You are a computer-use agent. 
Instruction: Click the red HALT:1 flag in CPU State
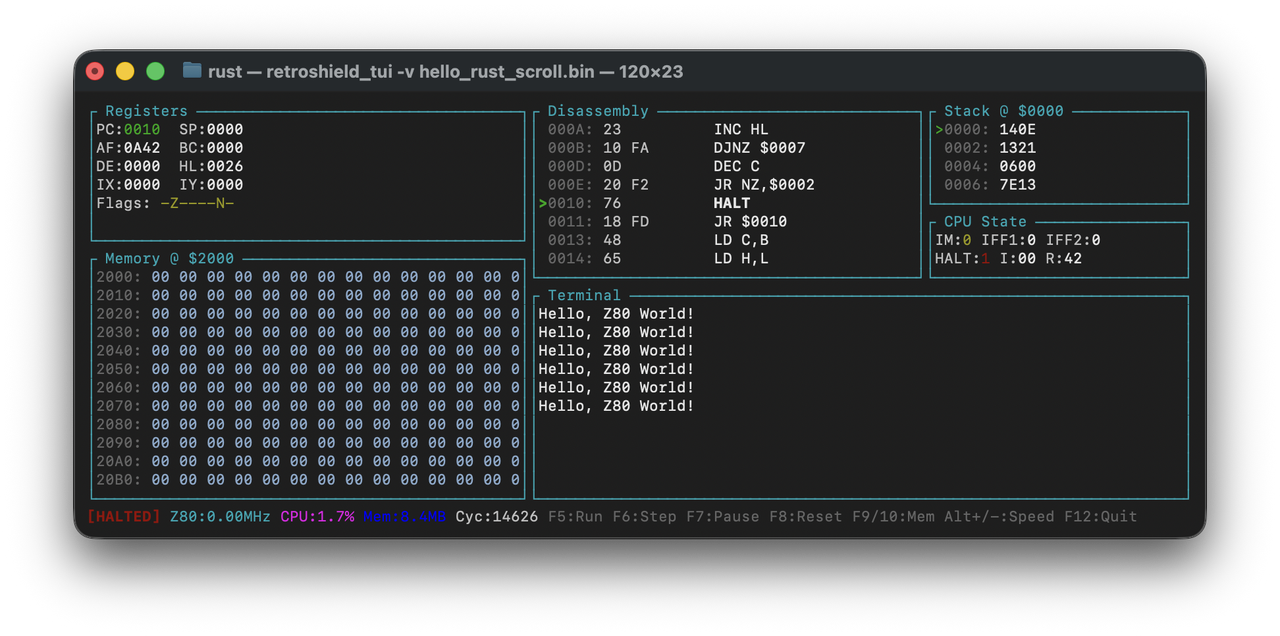pyautogui.click(x=962, y=258)
